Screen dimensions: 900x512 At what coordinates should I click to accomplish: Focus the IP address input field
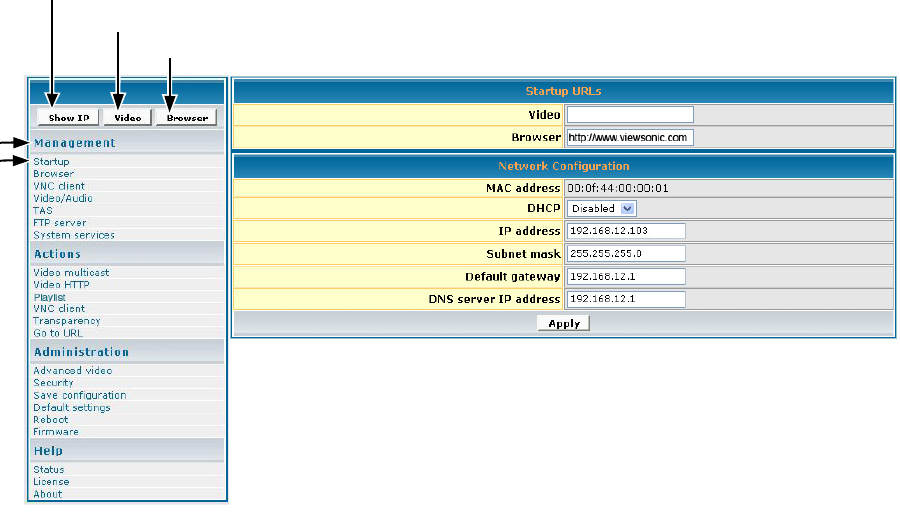[x=626, y=231]
